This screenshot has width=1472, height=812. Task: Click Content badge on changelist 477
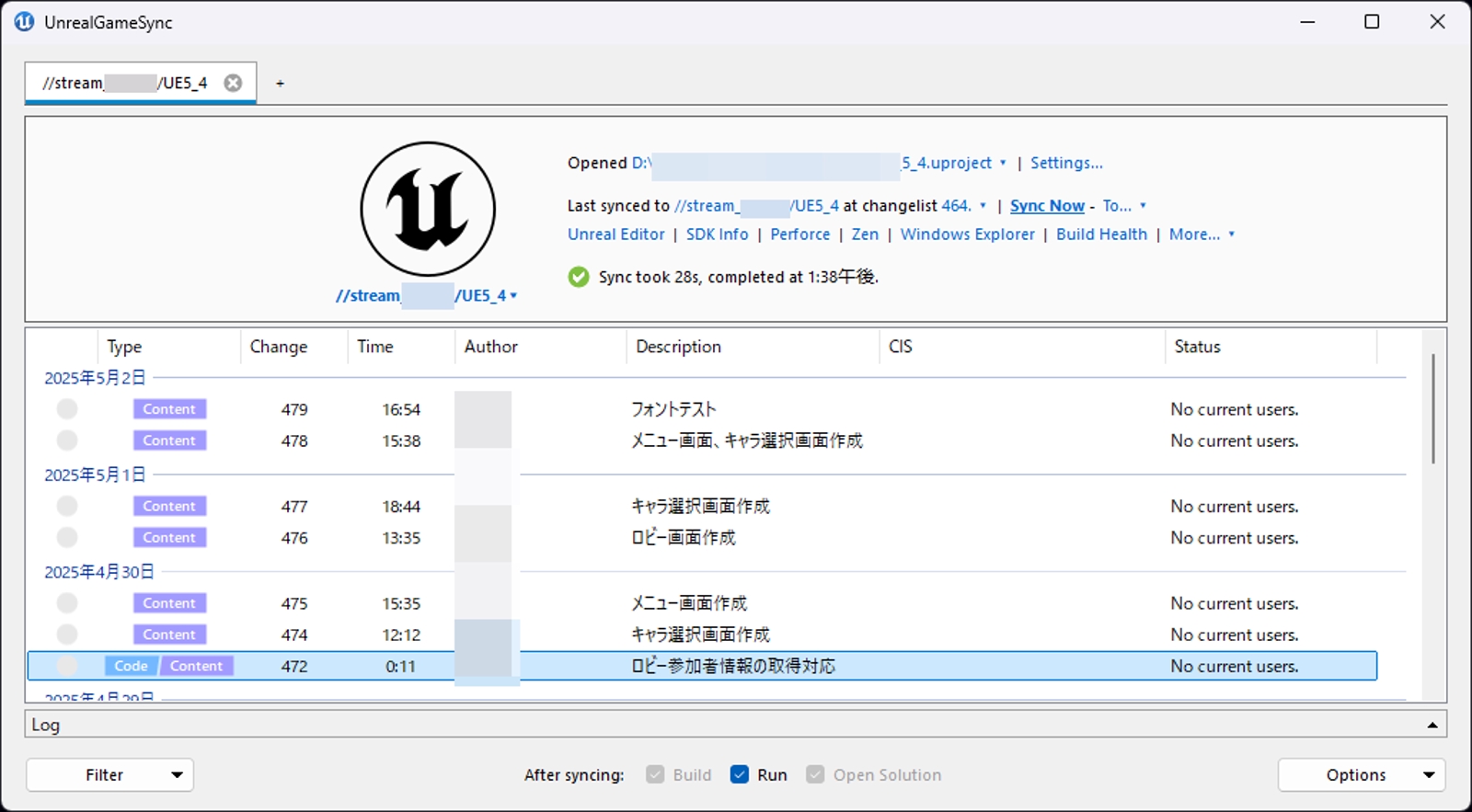[x=169, y=506]
